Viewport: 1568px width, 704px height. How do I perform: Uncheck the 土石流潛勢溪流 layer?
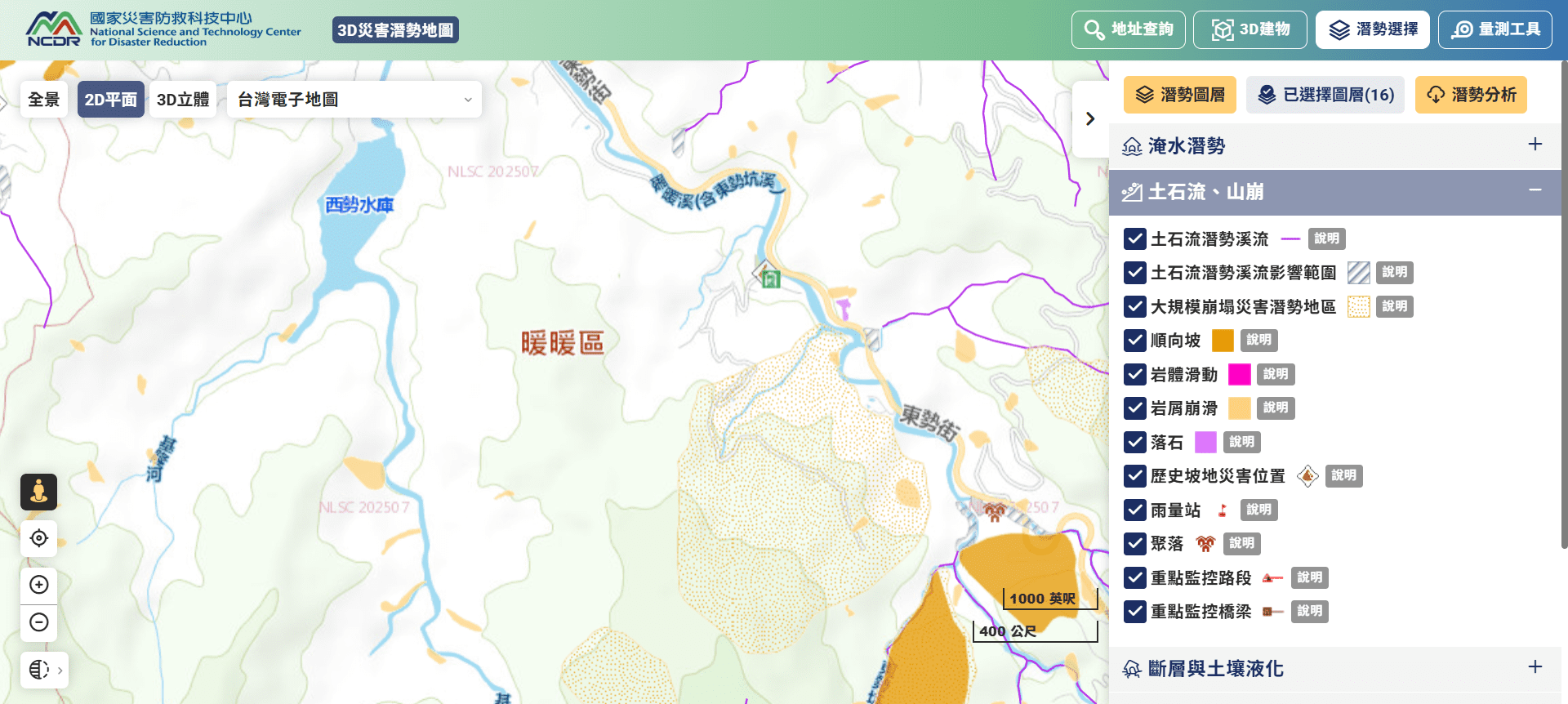point(1134,238)
